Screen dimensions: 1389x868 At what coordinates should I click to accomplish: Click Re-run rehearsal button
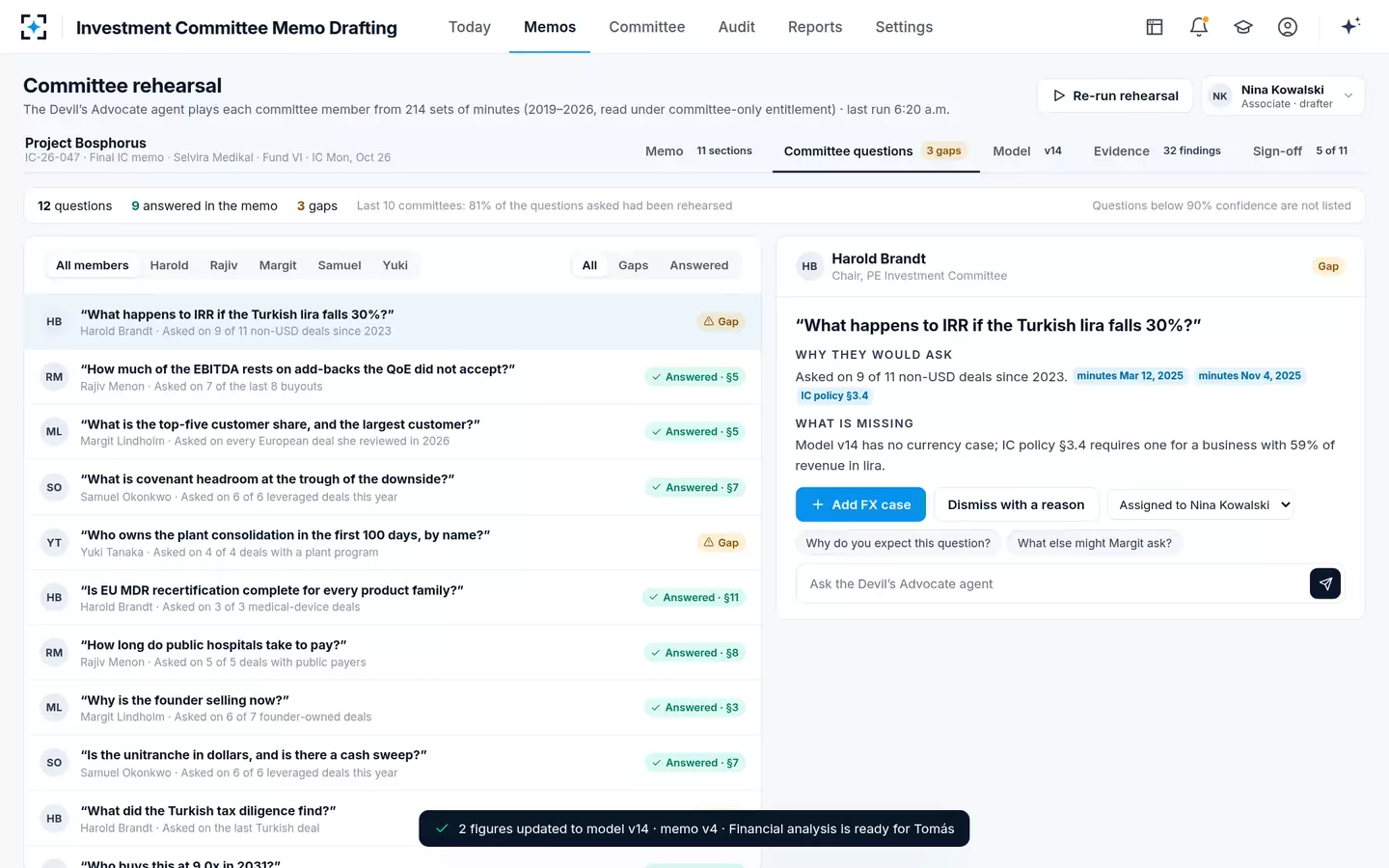(x=1115, y=95)
